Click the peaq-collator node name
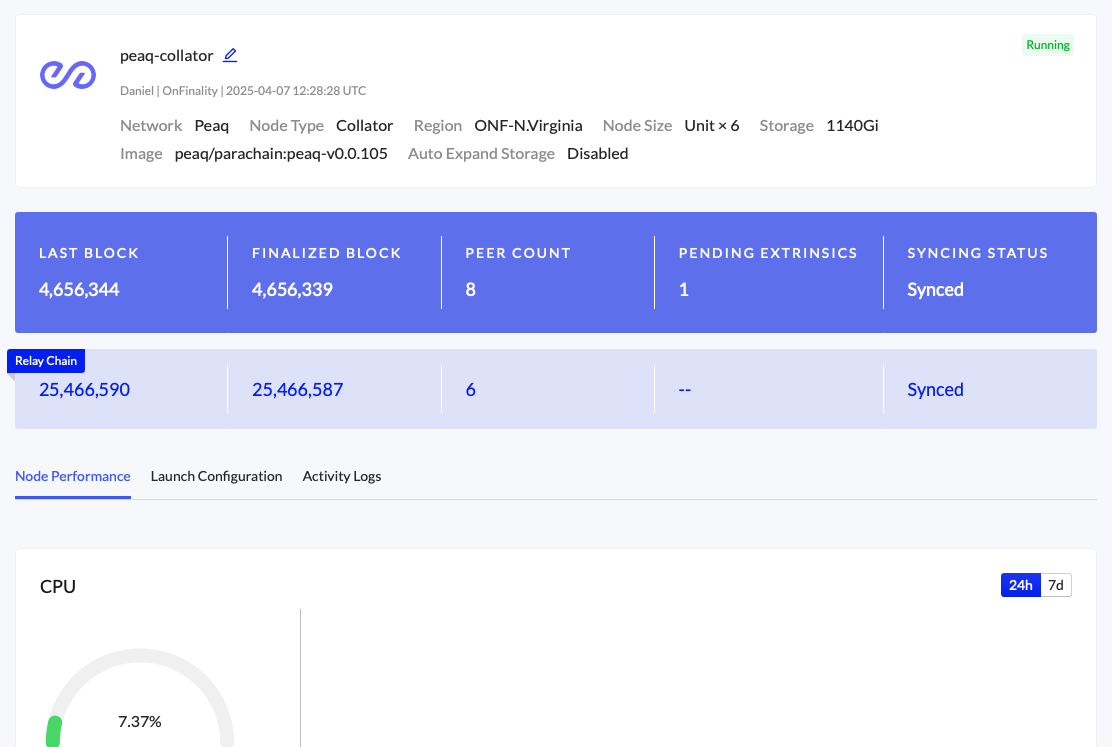 tap(166, 56)
